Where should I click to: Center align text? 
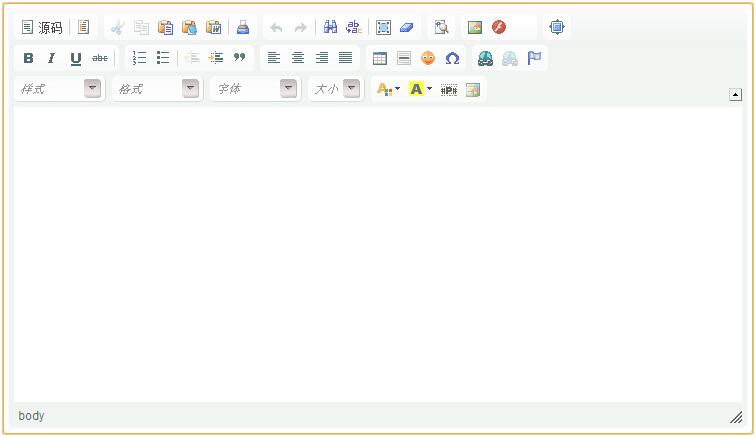click(298, 58)
